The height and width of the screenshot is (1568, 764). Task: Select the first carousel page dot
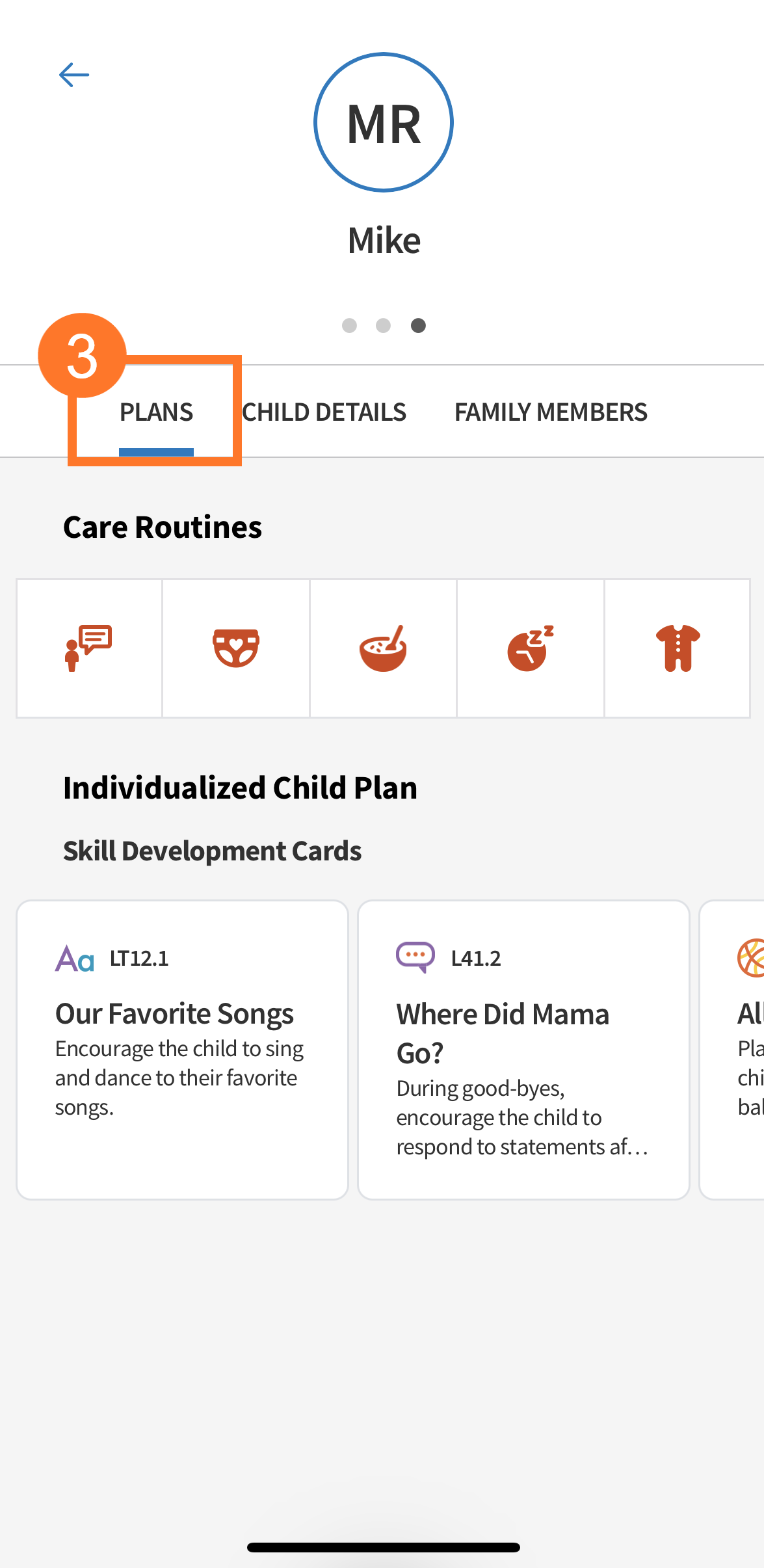pos(349,326)
